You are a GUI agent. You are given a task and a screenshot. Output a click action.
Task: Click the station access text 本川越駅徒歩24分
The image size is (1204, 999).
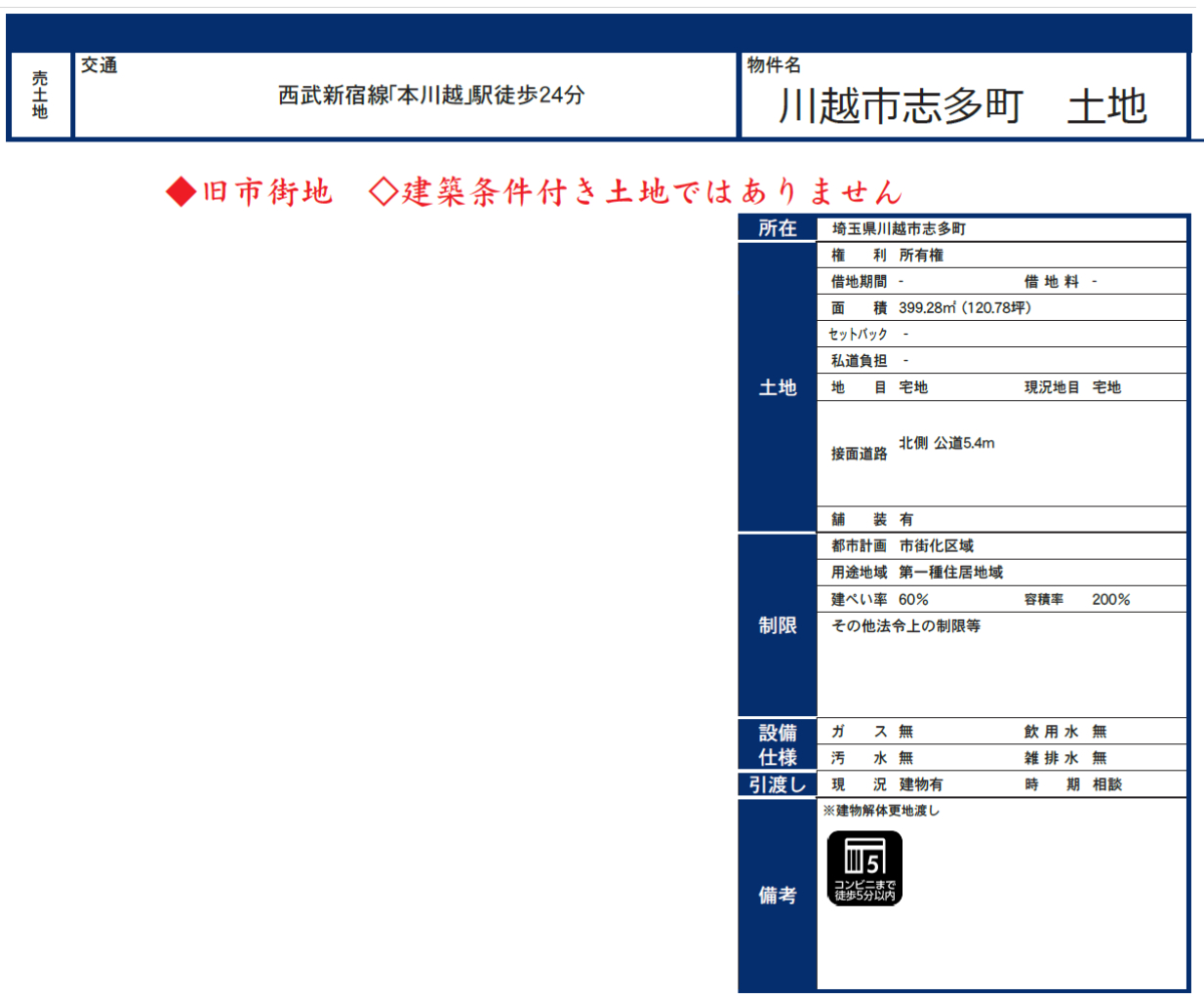431,96
